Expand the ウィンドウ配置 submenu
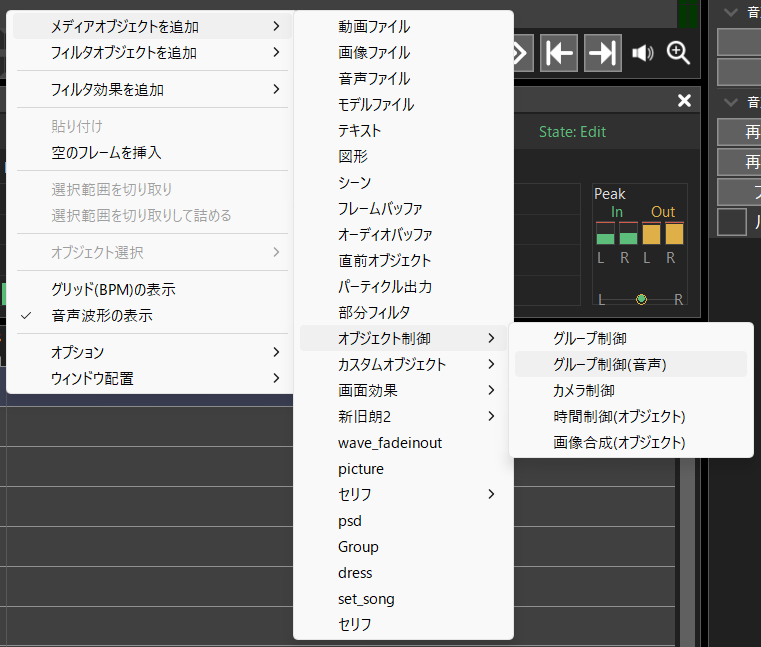Image resolution: width=761 pixels, height=647 pixels. pos(153,378)
